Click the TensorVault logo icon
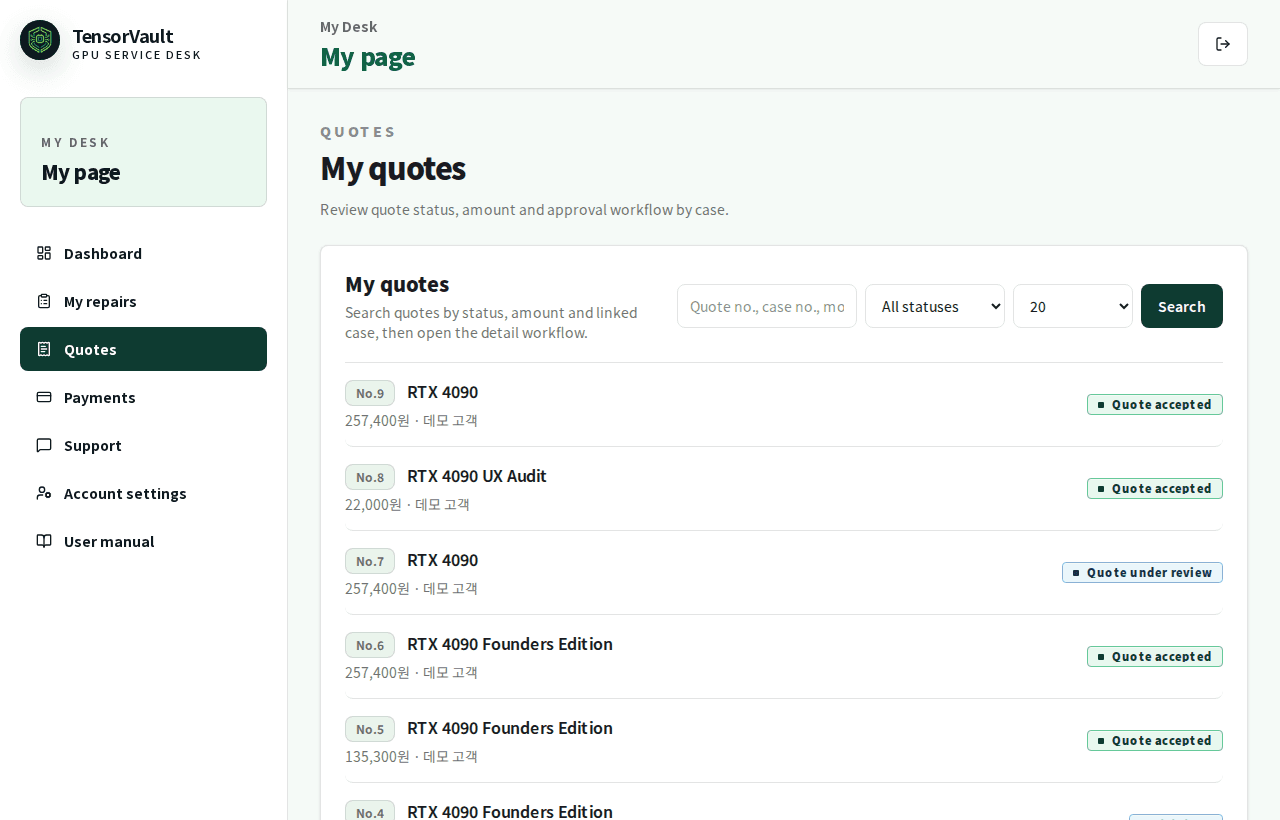The height and width of the screenshot is (820, 1280). pos(40,40)
